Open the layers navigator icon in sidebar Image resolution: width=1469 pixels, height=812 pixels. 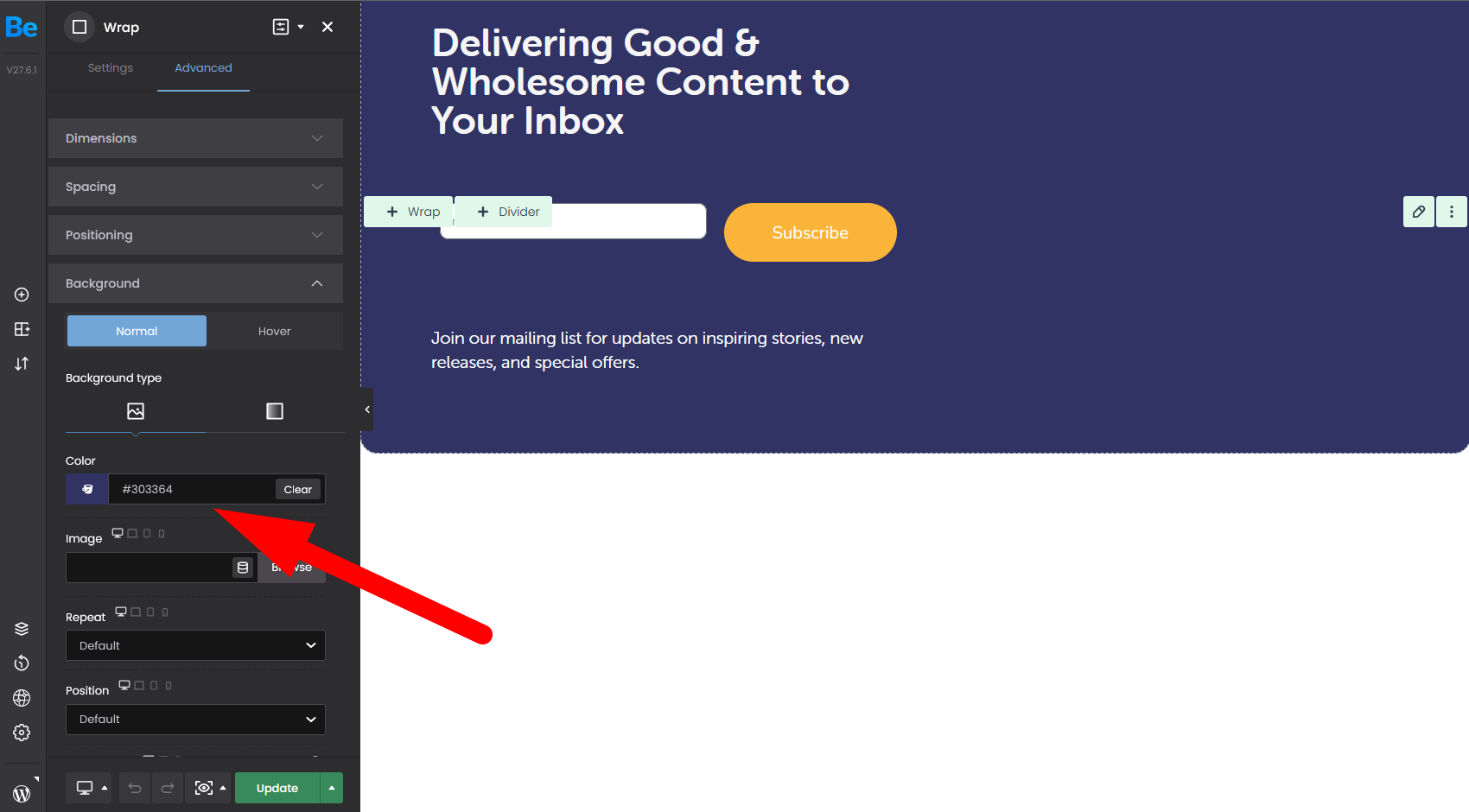click(x=22, y=629)
